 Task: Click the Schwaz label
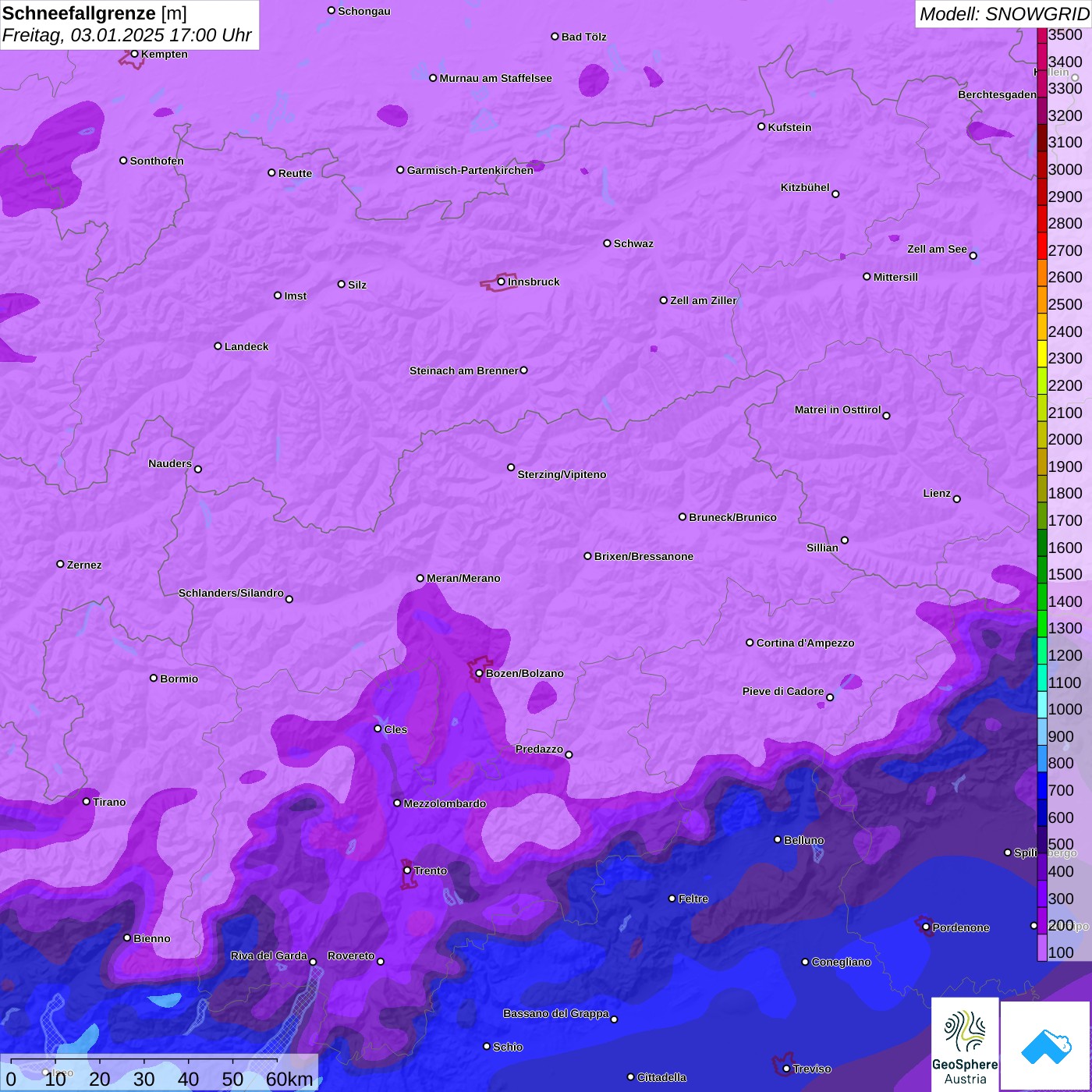point(634,243)
